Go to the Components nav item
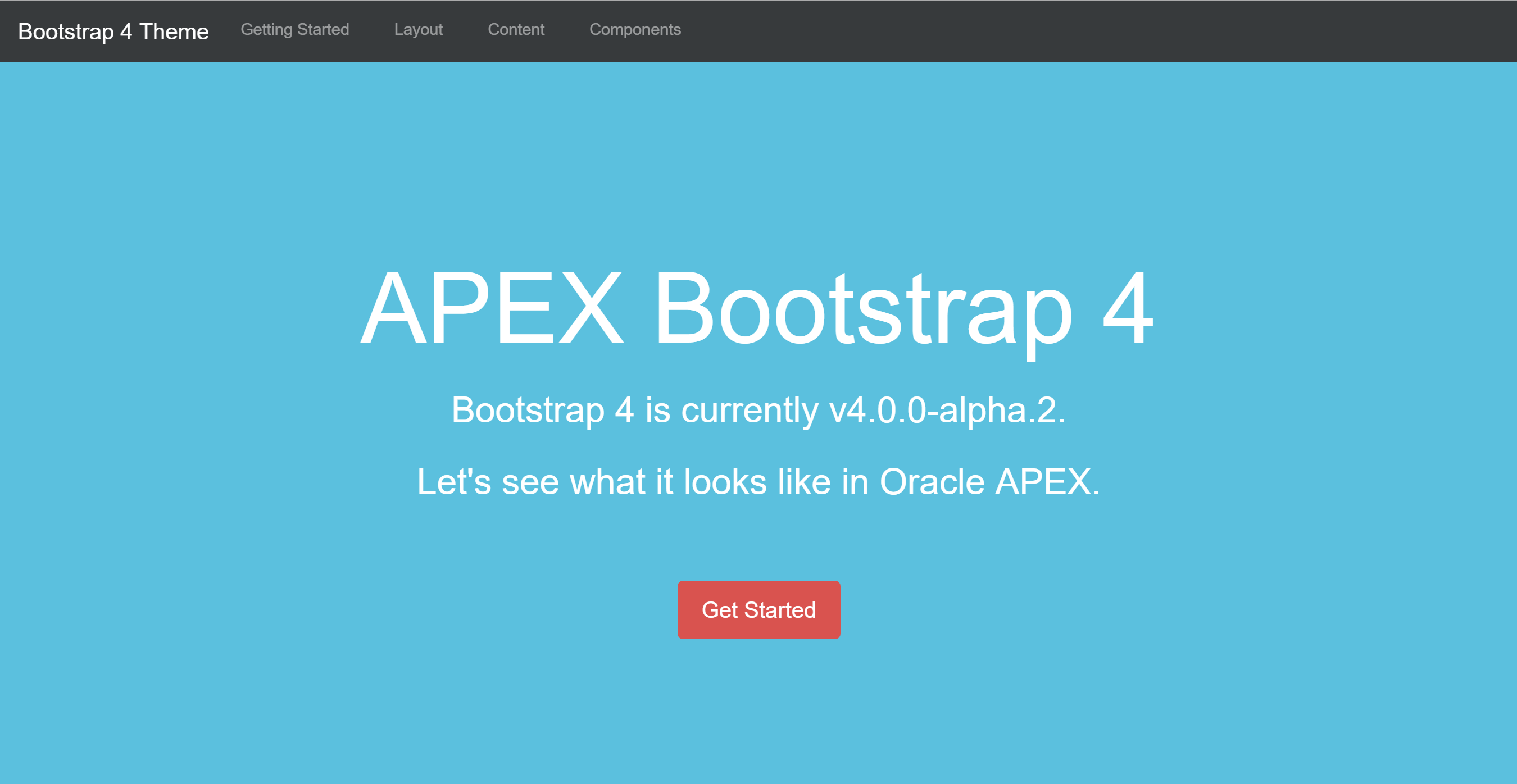Viewport: 1517px width, 784px height. 635,29
